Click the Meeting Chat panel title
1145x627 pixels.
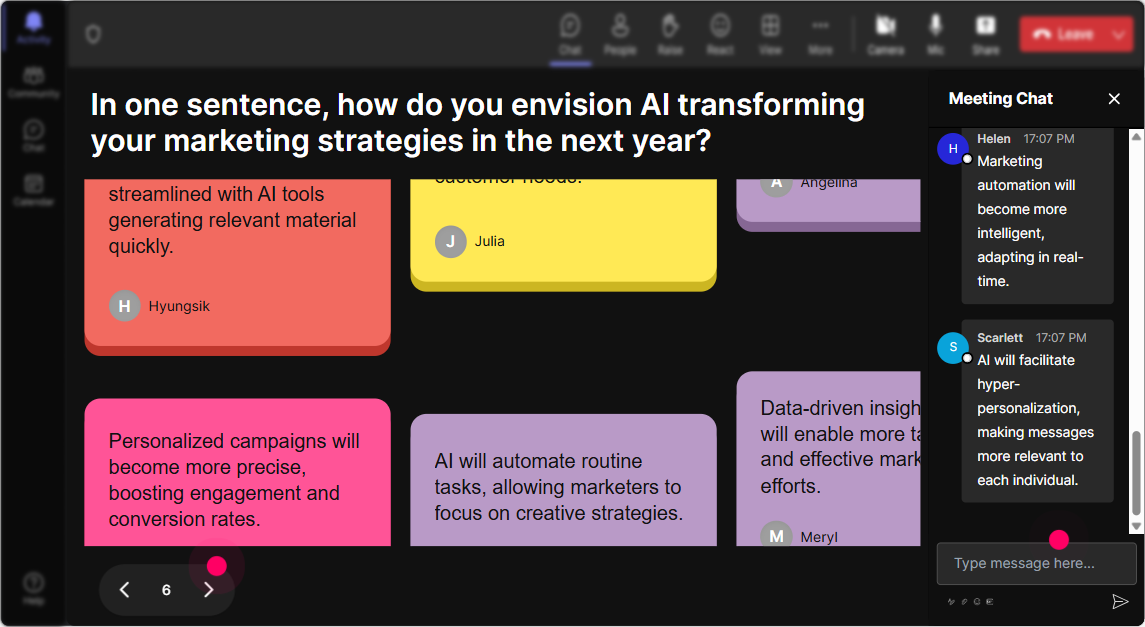[x=1000, y=99]
